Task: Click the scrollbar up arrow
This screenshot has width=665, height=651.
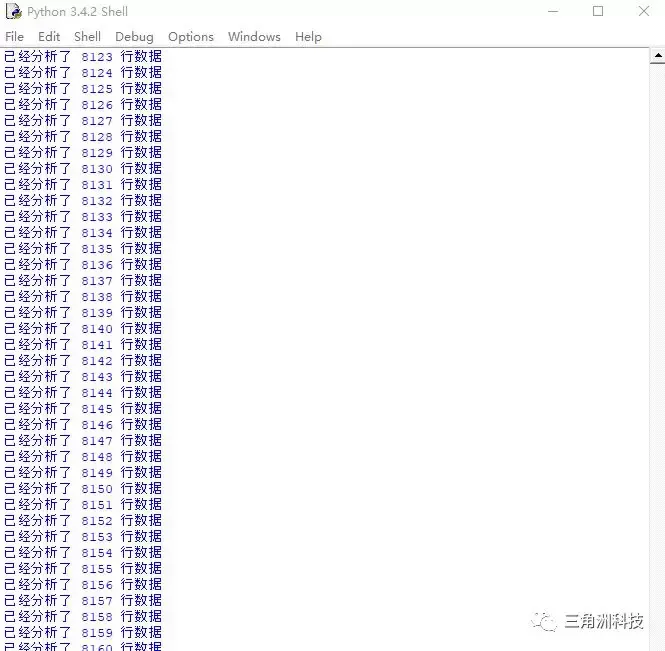Action: [657, 56]
